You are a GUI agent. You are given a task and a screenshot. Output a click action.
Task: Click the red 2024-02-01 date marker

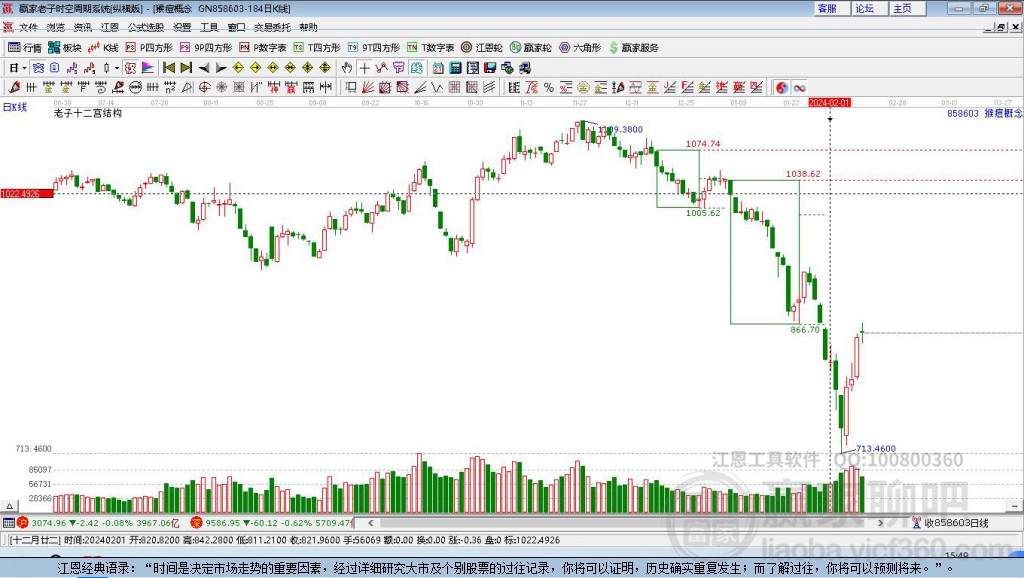[x=829, y=103]
